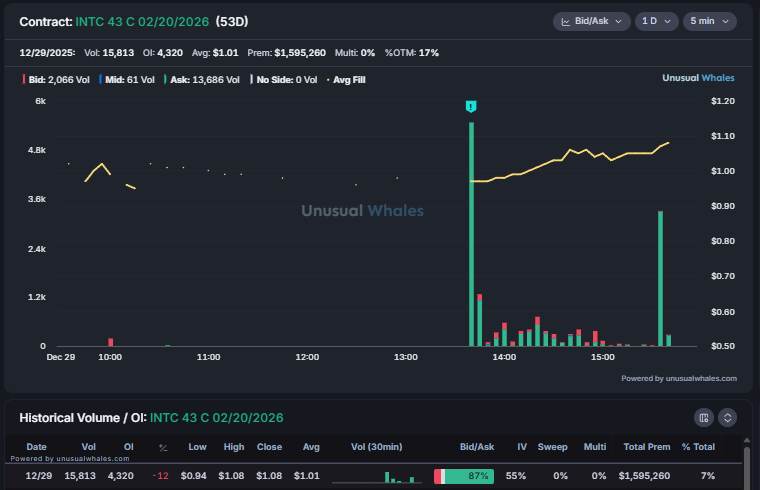Click the INTC 43 C 02/20/2026 contract title

point(142,22)
